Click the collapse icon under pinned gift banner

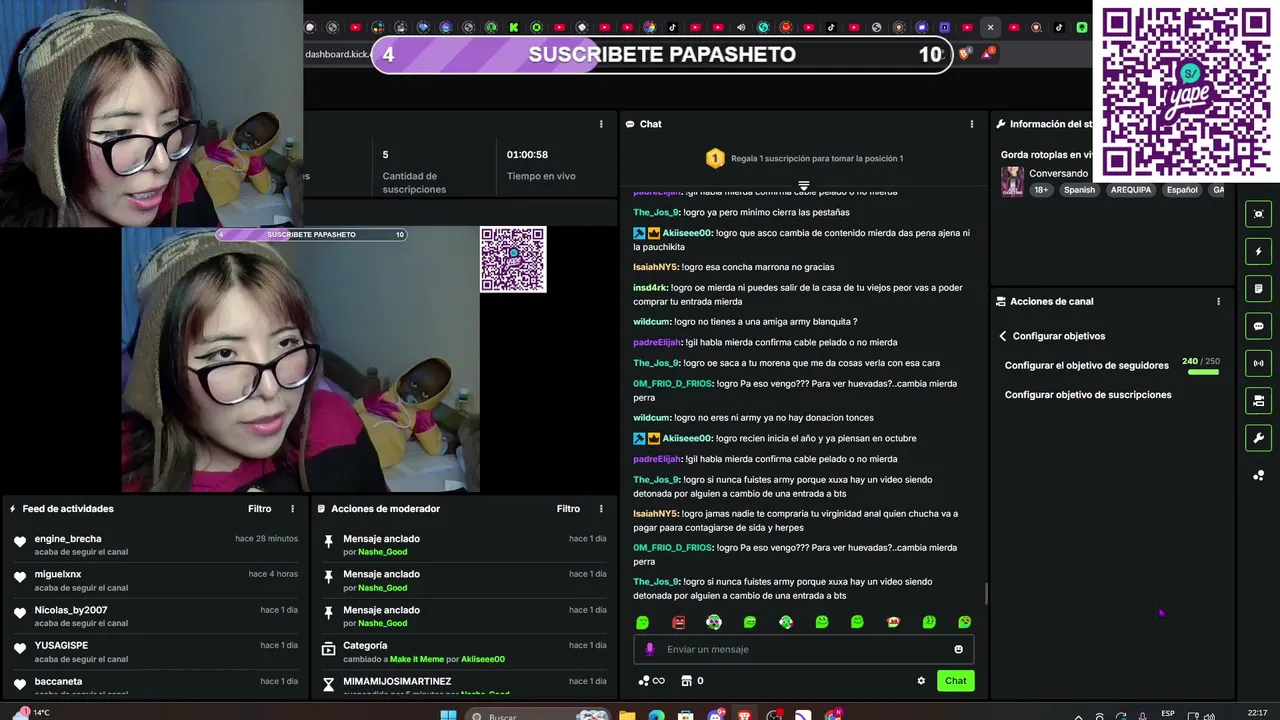(803, 186)
